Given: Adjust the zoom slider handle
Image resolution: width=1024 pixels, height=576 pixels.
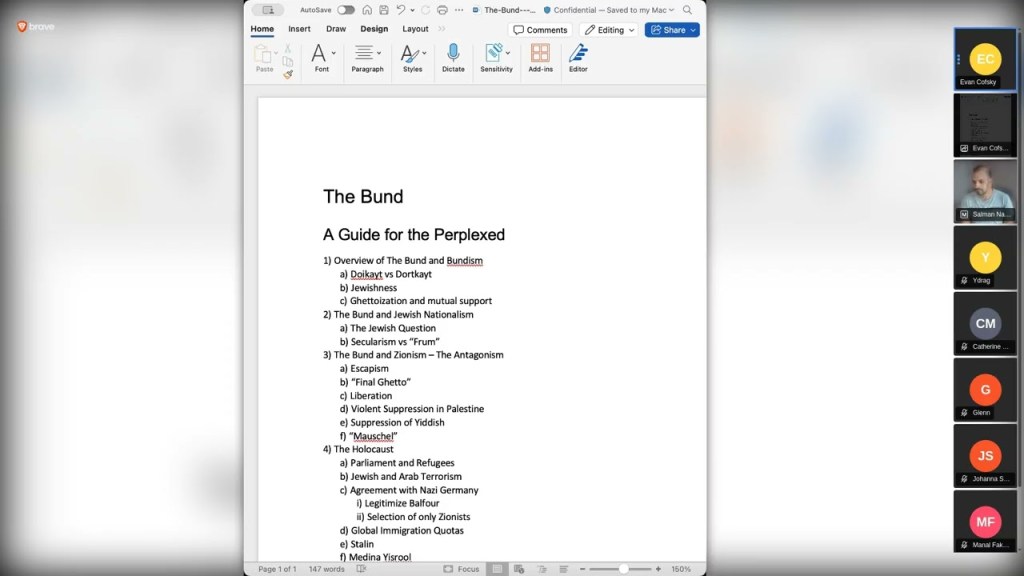Looking at the screenshot, I should click(x=623, y=569).
